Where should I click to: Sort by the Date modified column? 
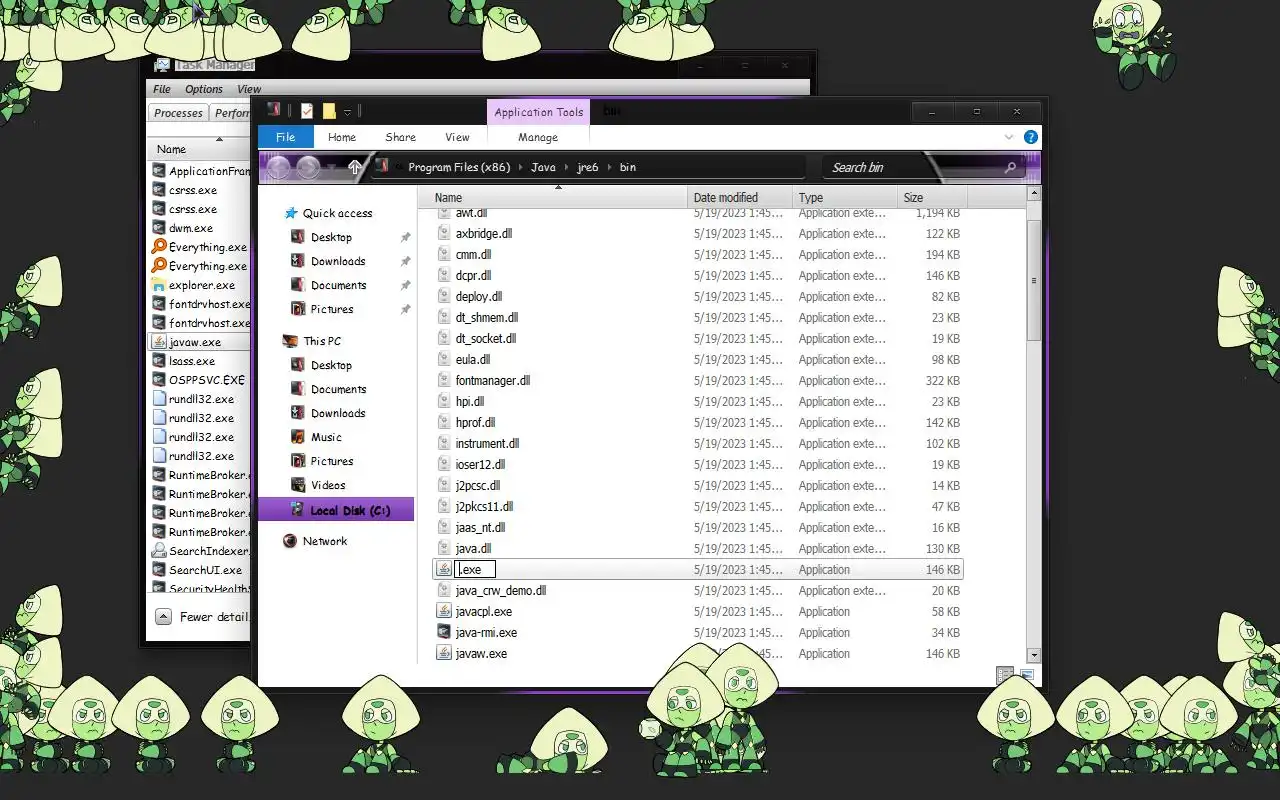(x=740, y=197)
